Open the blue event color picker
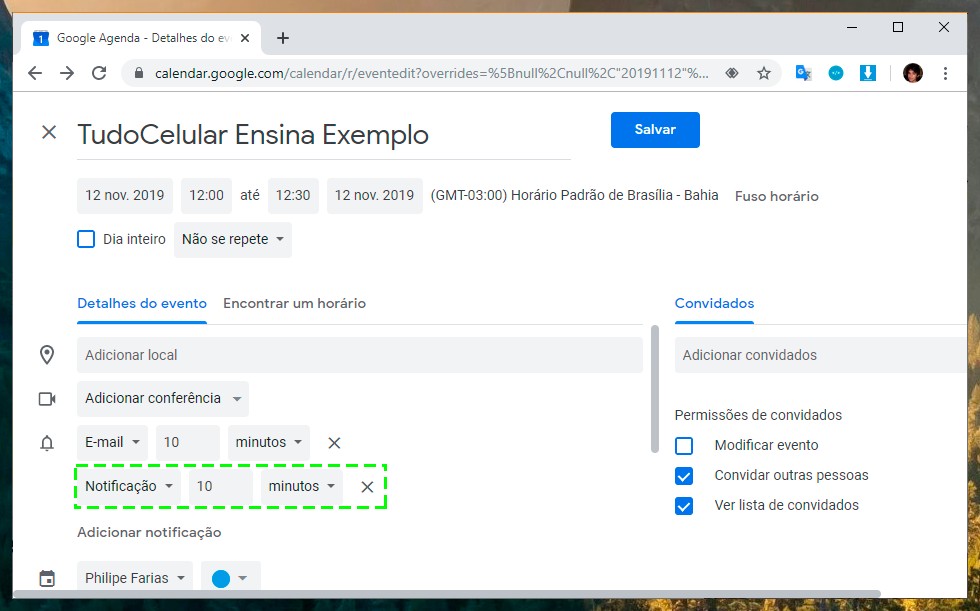Image resolution: width=980 pixels, height=611 pixels. [230, 578]
